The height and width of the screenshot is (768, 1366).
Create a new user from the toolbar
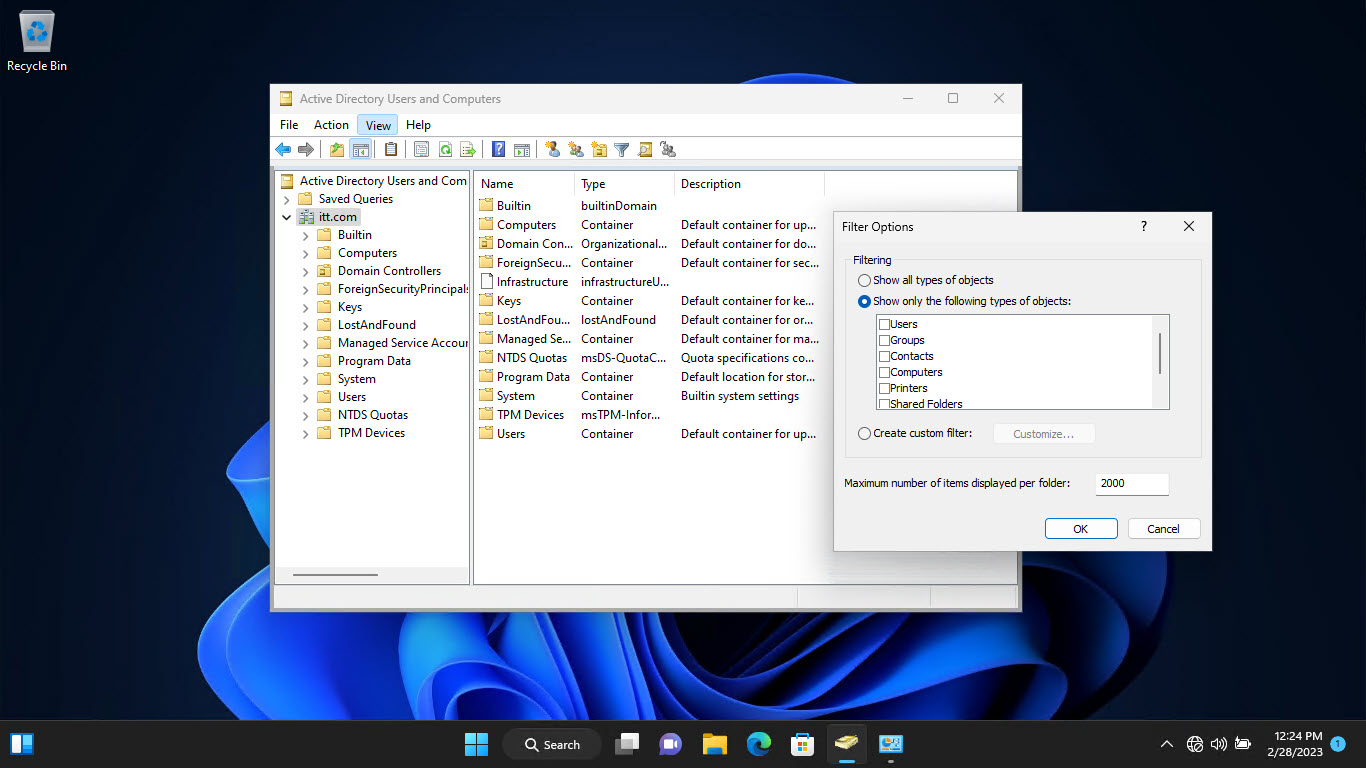click(553, 149)
